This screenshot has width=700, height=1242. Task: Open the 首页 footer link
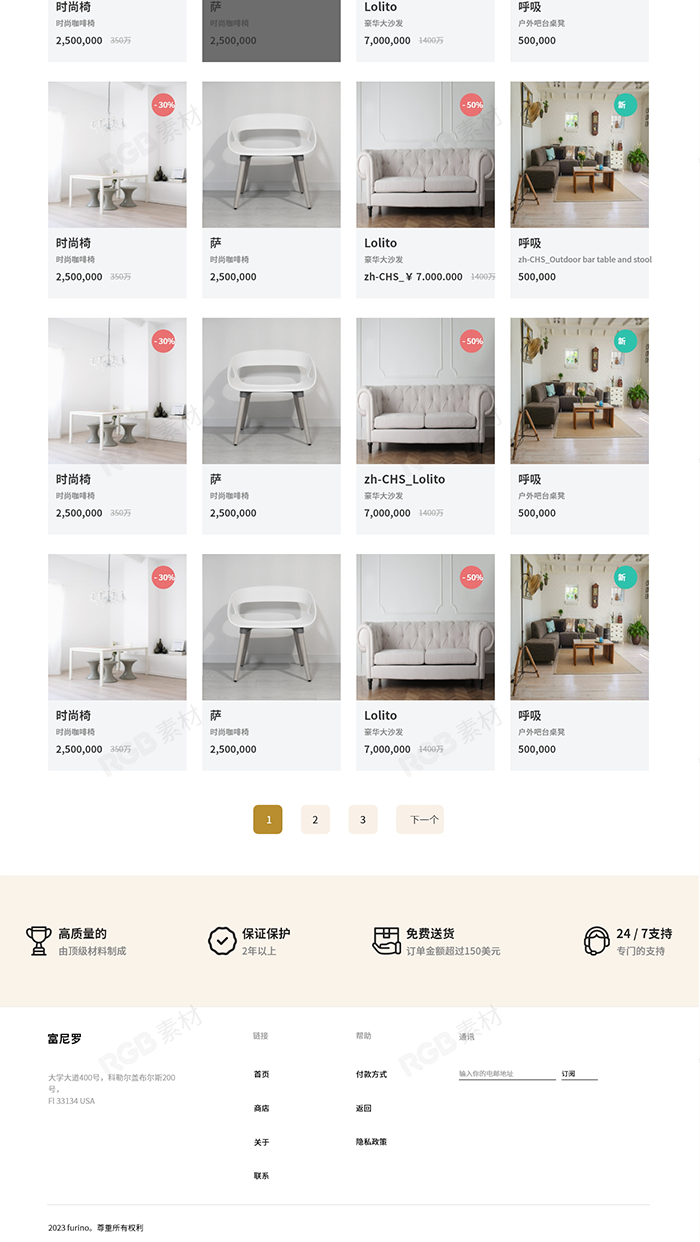[261, 1074]
